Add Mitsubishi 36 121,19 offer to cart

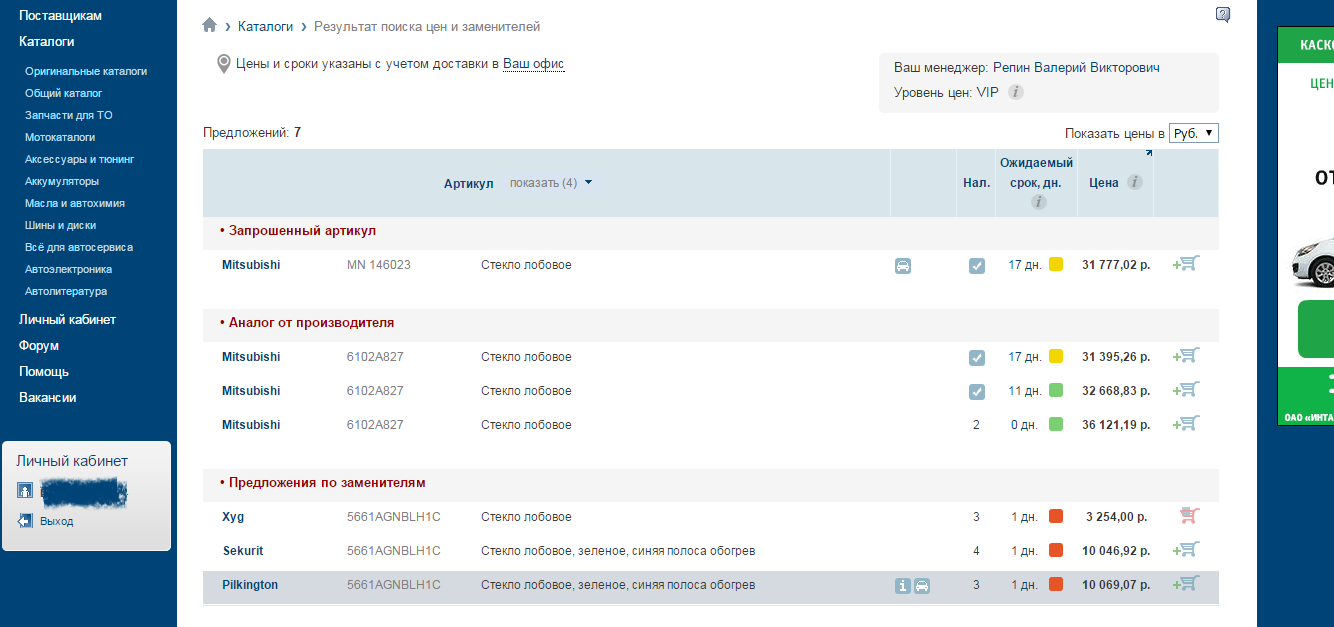click(1186, 424)
